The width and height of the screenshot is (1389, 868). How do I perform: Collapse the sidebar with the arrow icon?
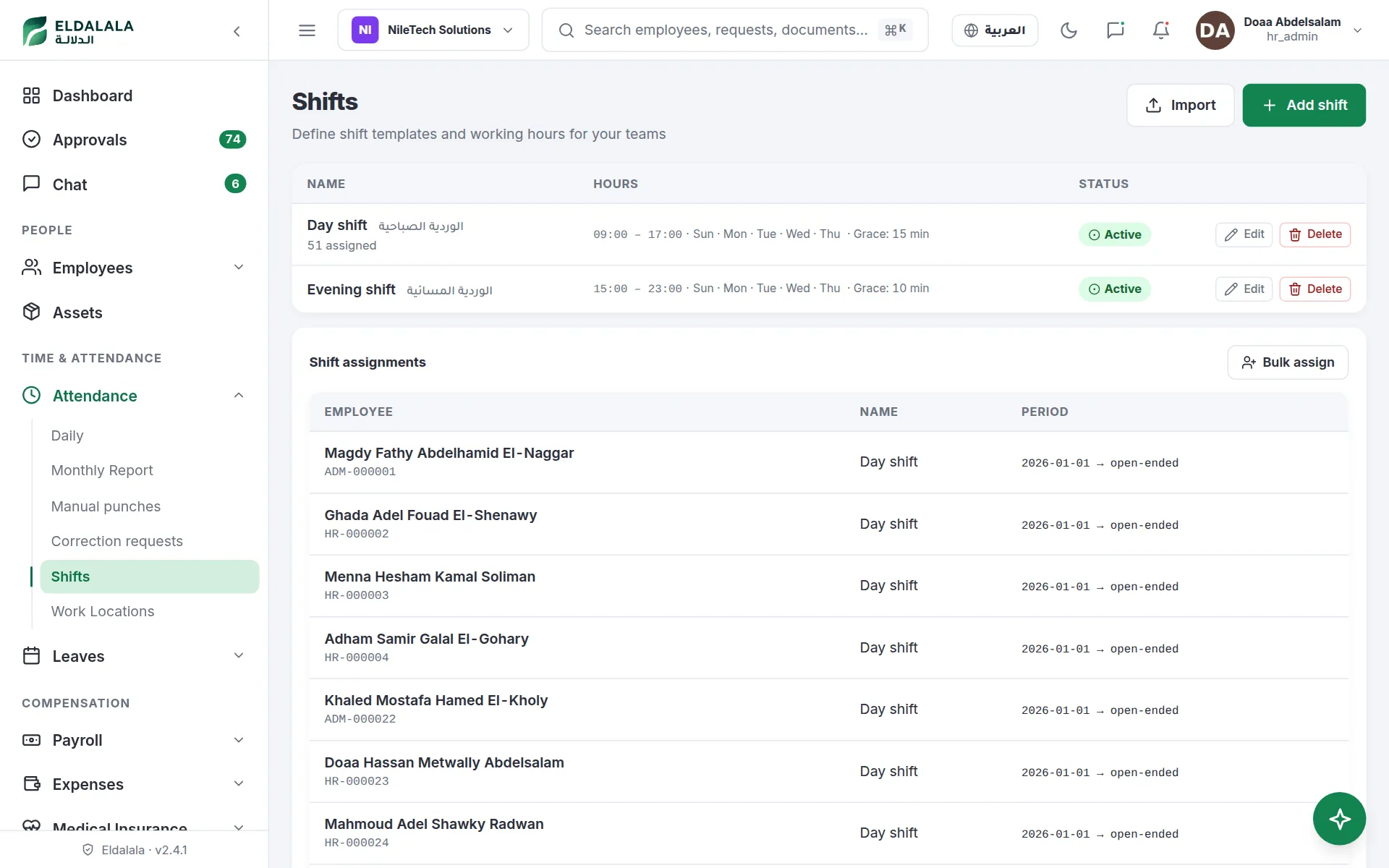(x=237, y=31)
